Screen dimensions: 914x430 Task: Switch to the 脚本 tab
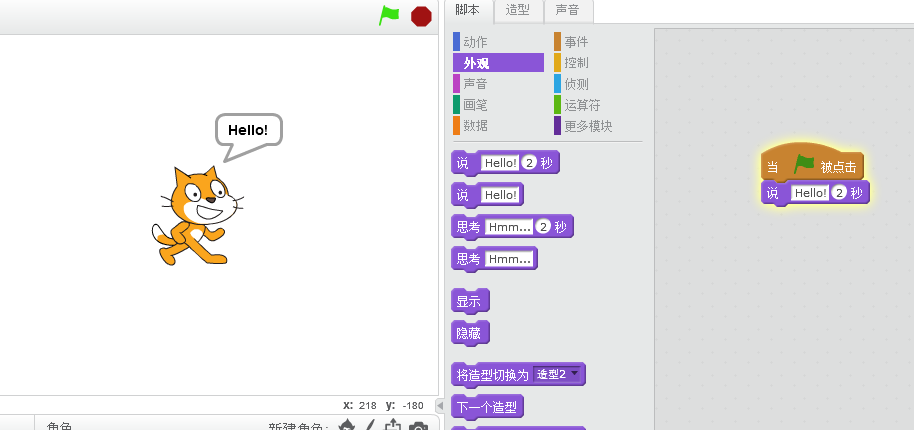(x=467, y=10)
